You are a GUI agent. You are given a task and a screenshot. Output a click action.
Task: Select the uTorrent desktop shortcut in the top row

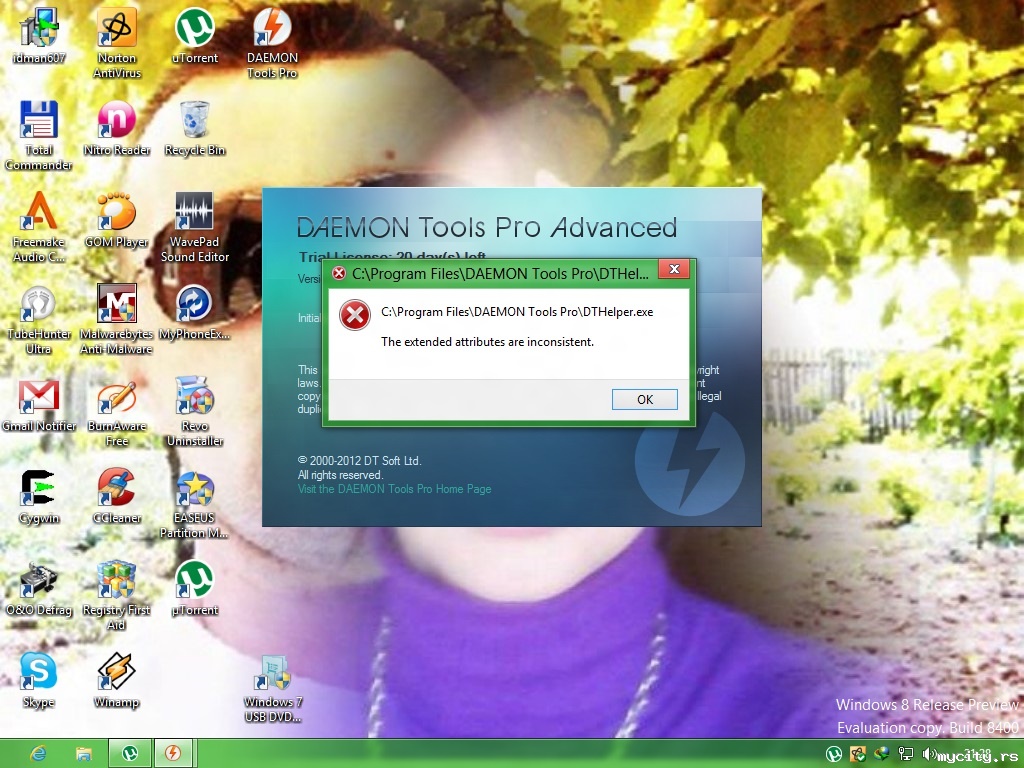195,36
